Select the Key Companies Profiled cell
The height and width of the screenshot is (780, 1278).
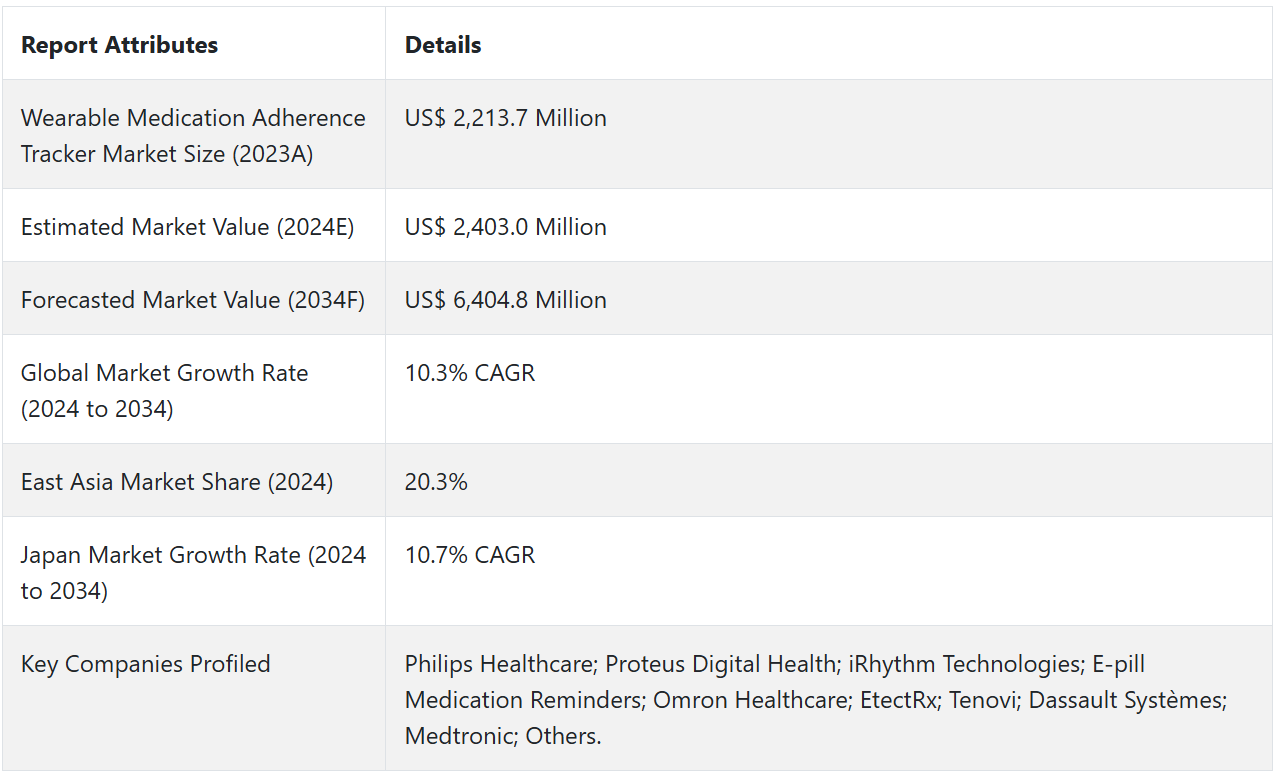[x=145, y=664]
